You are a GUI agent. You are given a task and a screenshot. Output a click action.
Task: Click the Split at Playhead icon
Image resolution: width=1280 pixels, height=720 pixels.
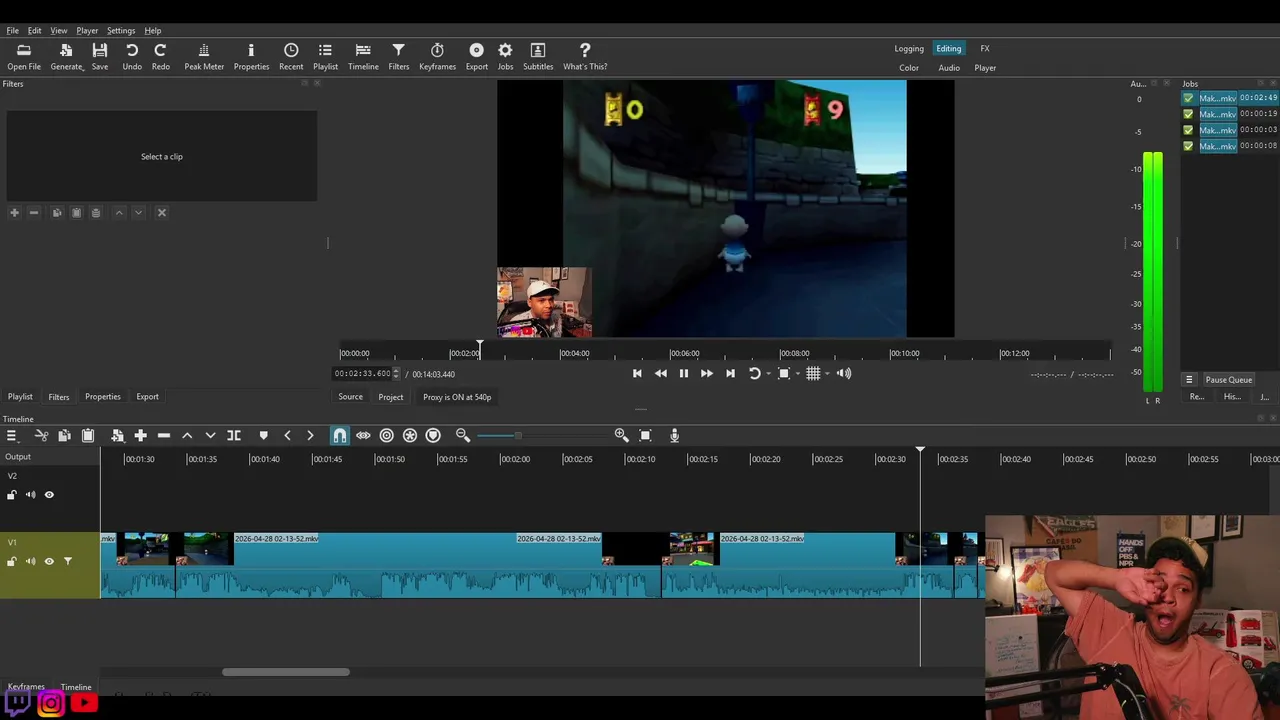coord(234,435)
